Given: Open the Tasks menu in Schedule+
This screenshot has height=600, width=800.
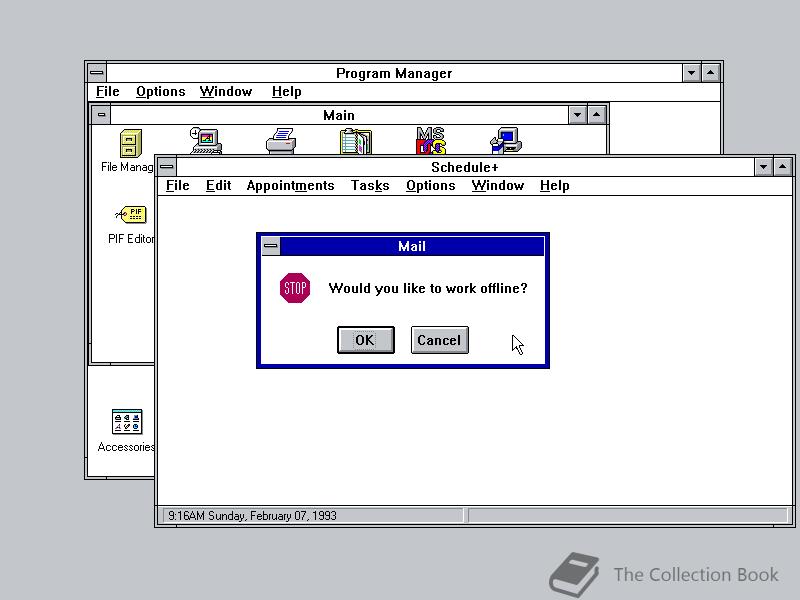Looking at the screenshot, I should [370, 185].
